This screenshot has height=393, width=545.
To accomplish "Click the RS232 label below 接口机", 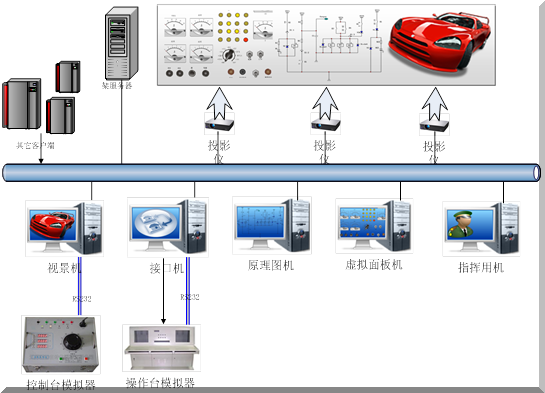I will pos(190,297).
